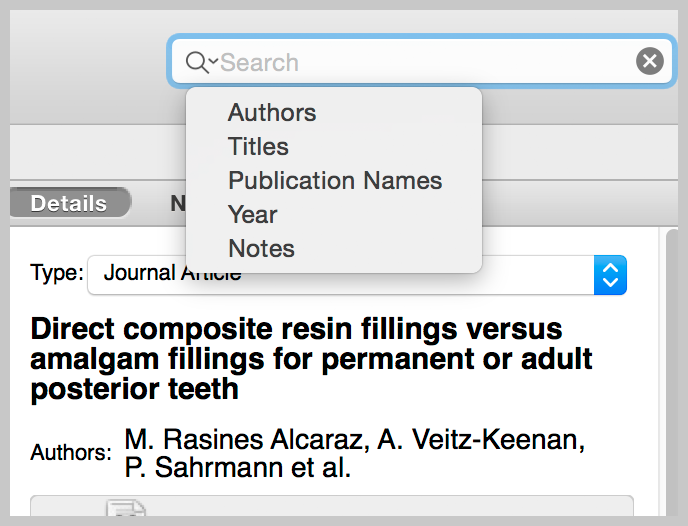Click the Type field label

(57, 273)
